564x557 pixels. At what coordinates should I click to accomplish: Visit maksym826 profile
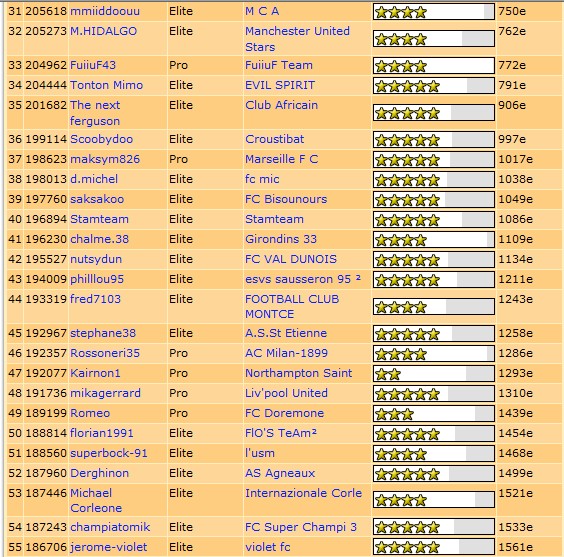click(x=105, y=159)
